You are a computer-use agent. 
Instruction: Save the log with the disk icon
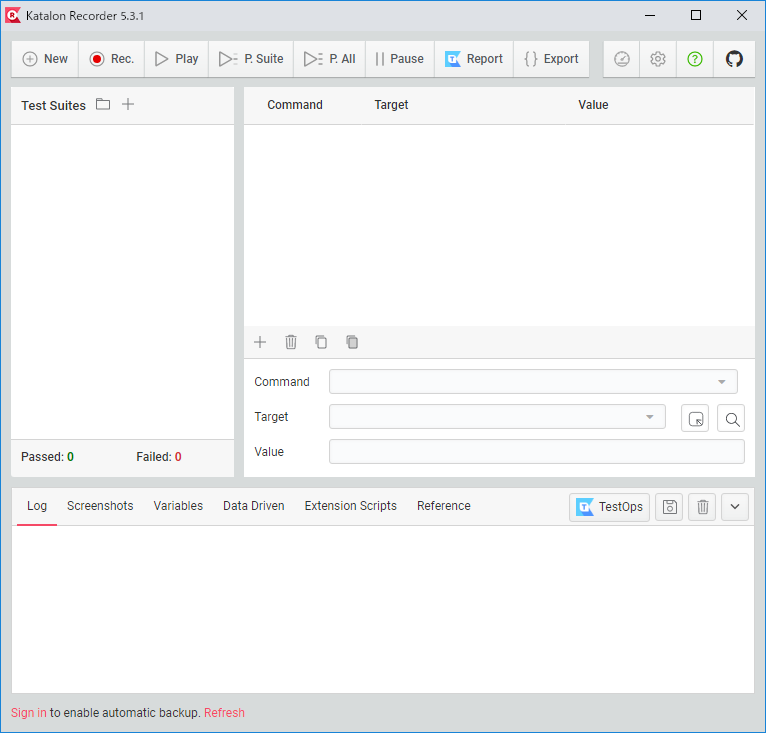point(669,507)
